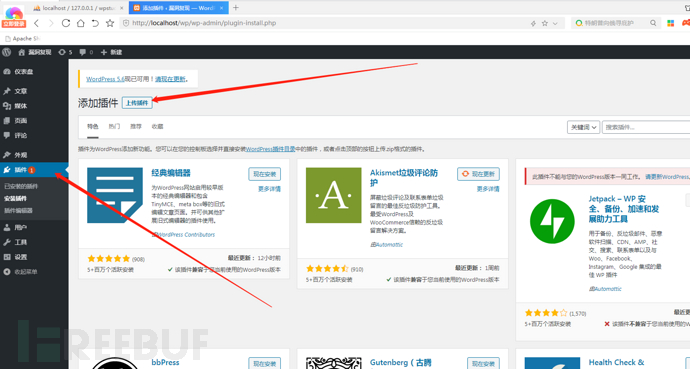Expand the address bar dropdown chevron

coord(555,23)
